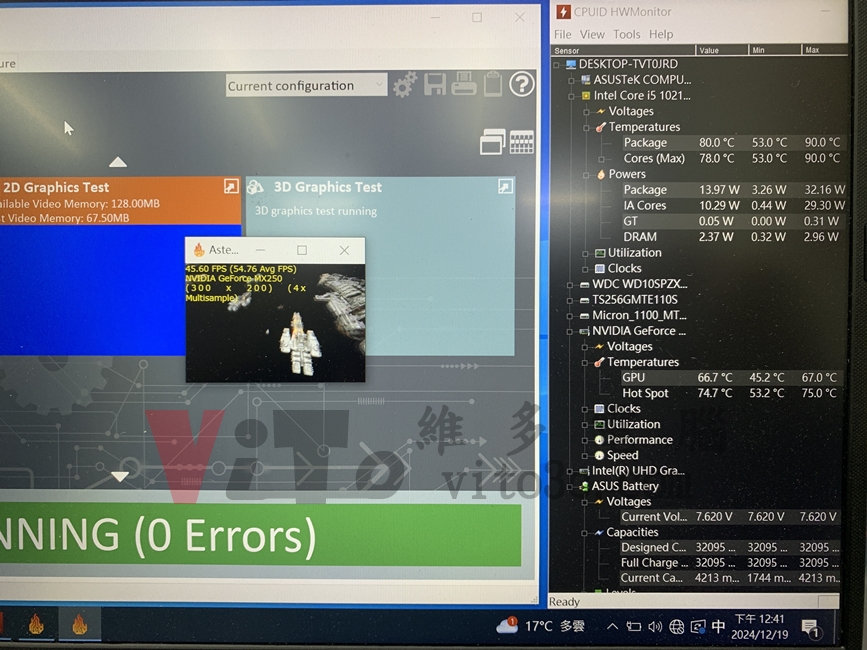Collapse the DESKTOP-TVT0JRD tree node
Viewport: 867px width, 650px height.
click(x=556, y=65)
